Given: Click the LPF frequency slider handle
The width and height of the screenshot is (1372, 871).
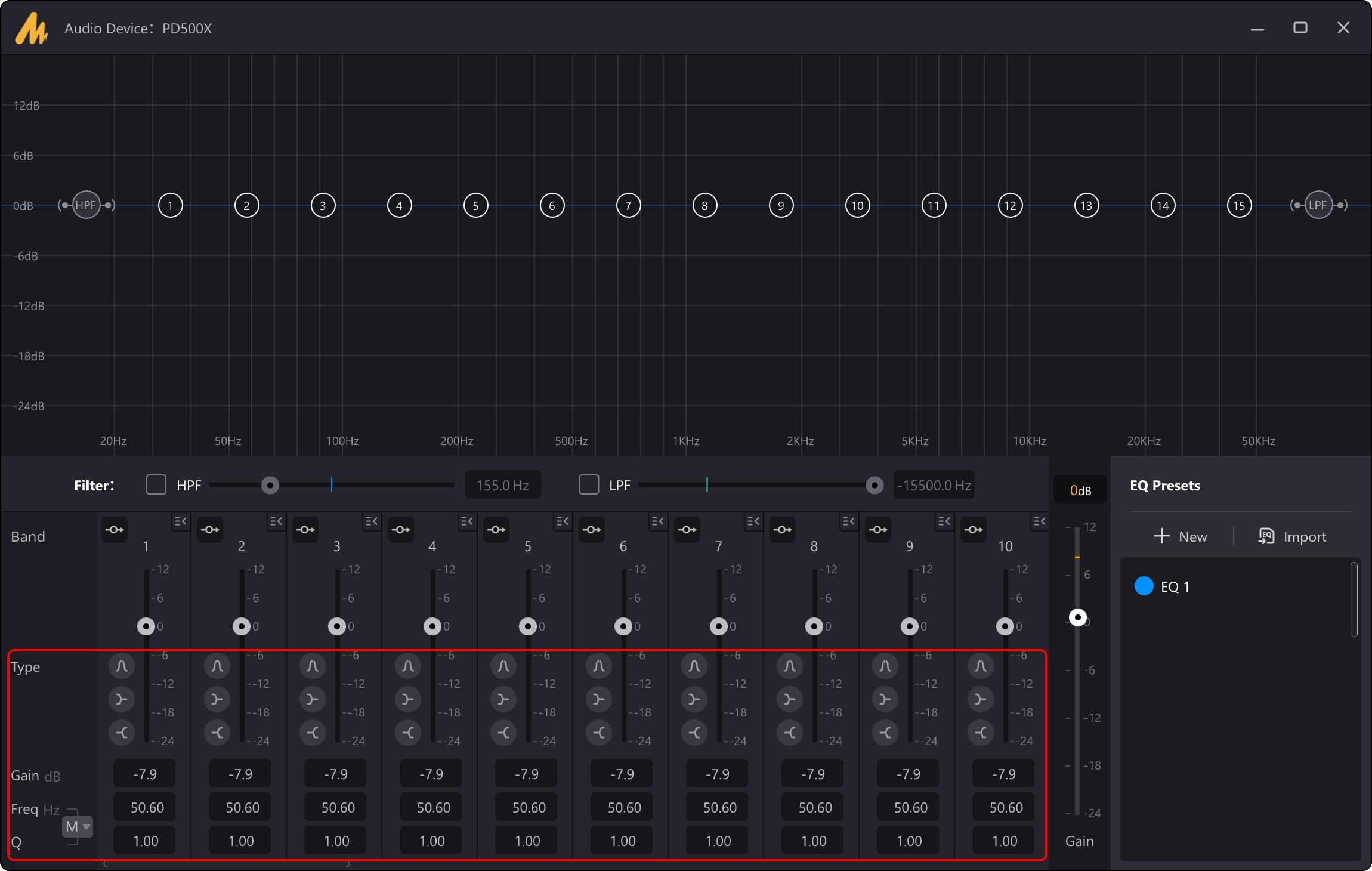Looking at the screenshot, I should click(875, 486).
